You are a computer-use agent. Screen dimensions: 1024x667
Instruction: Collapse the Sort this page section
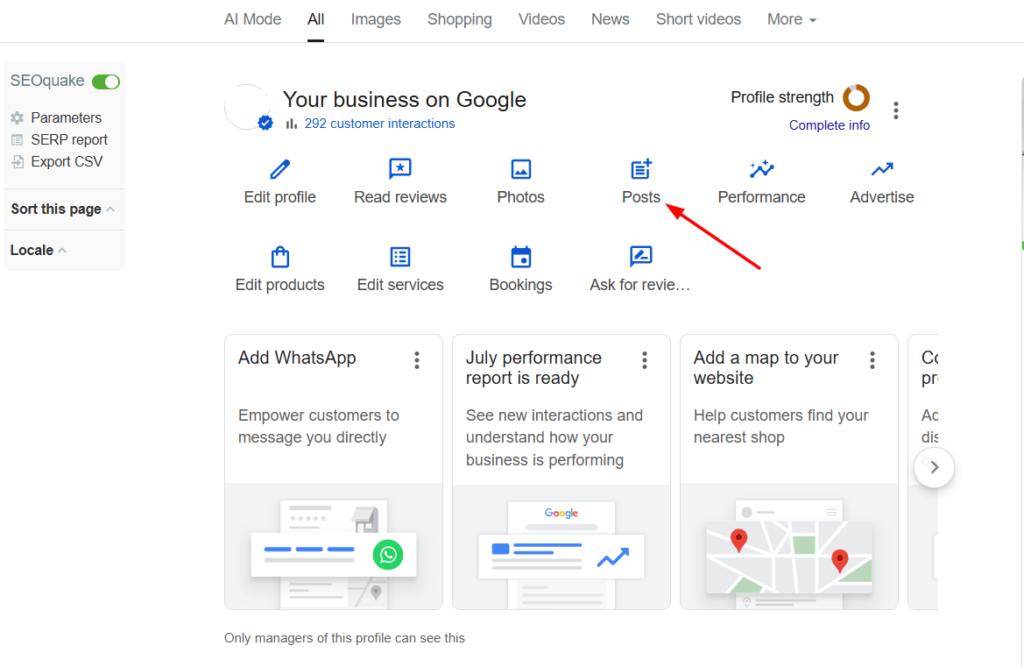point(110,209)
